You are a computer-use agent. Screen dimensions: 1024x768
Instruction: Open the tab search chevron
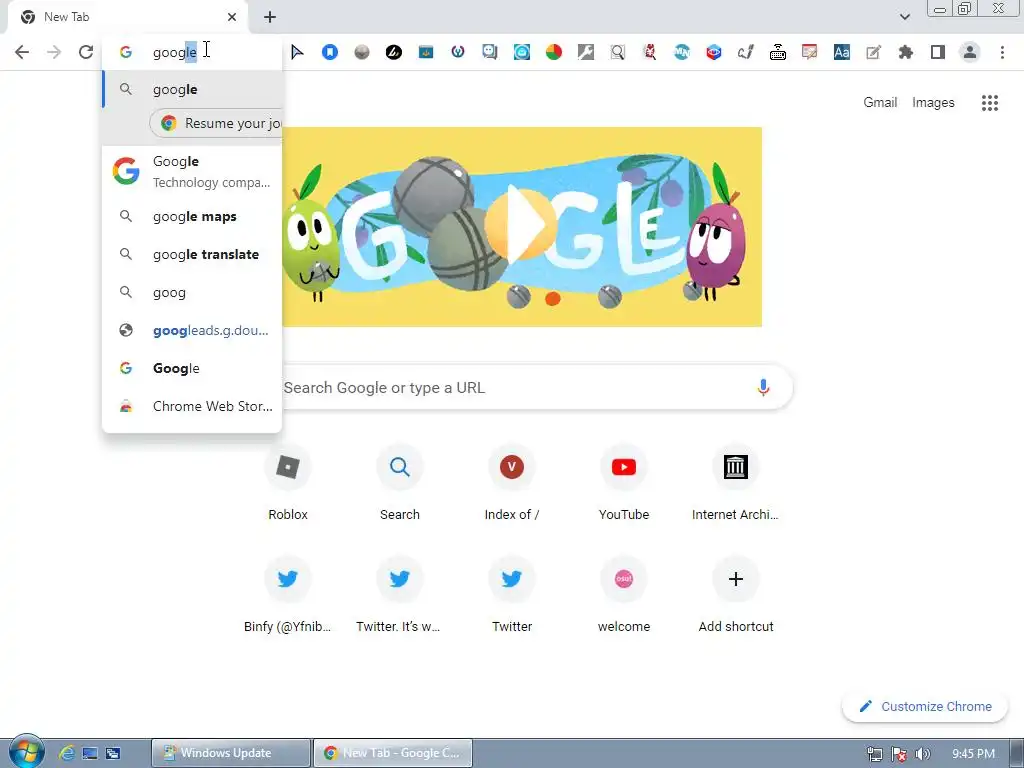[x=904, y=17]
